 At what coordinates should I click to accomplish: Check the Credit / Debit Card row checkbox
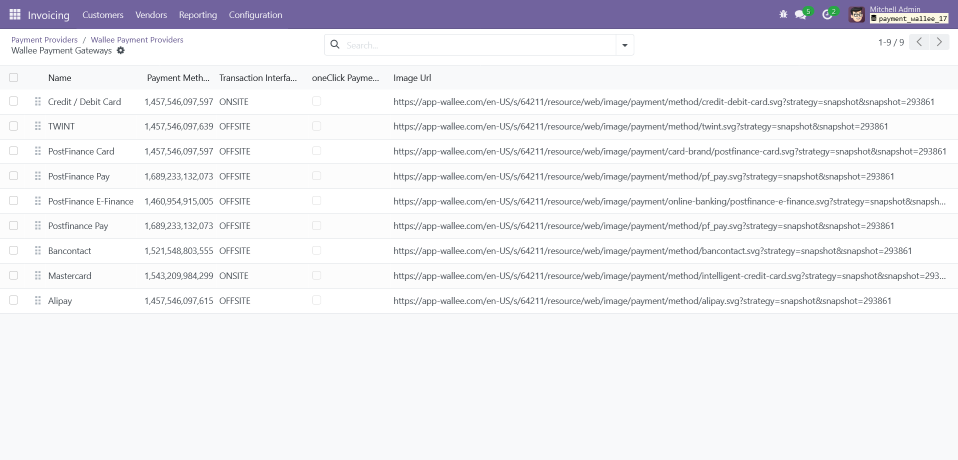pos(13,102)
